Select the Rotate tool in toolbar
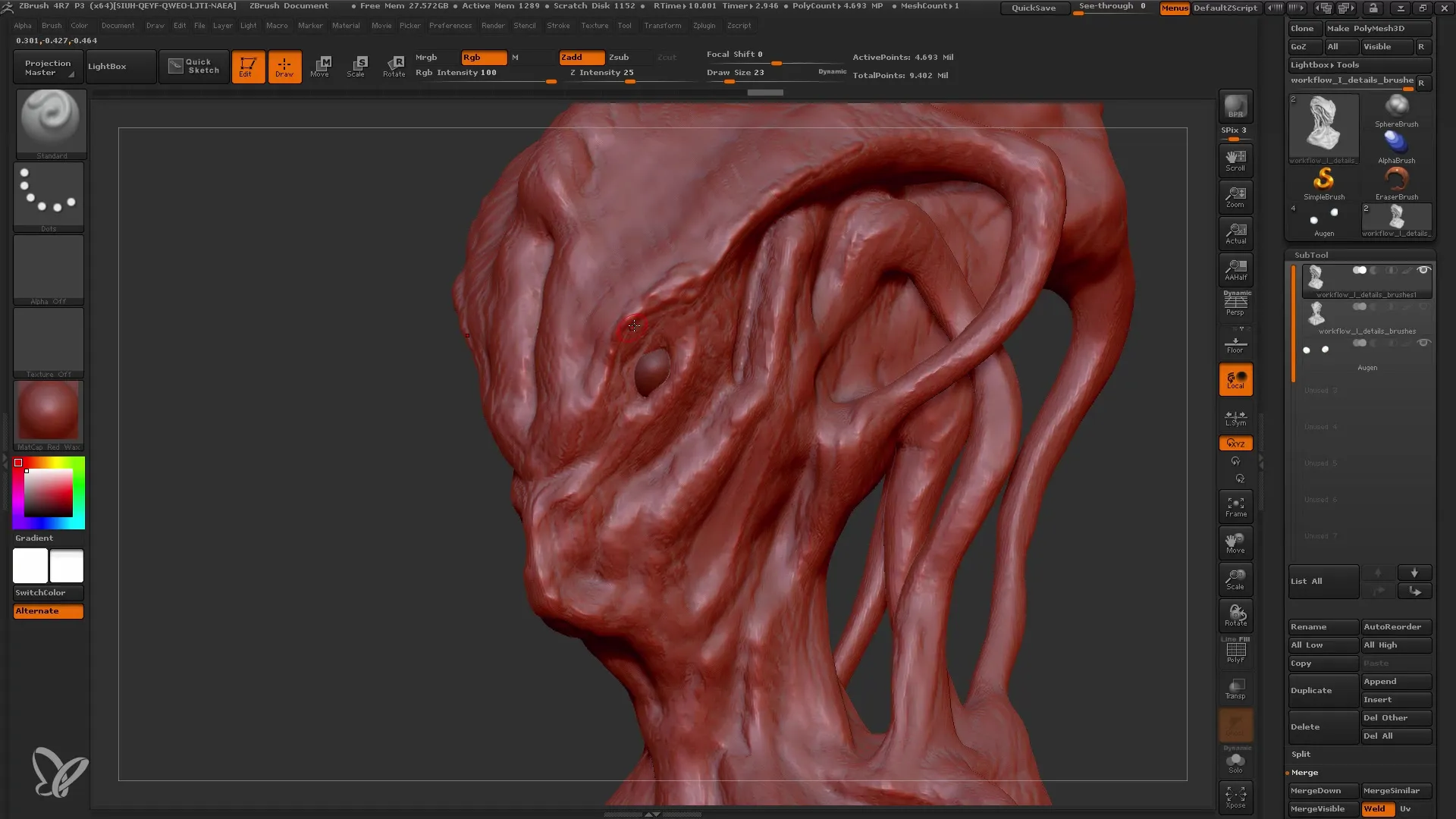The image size is (1456, 819). point(394,66)
